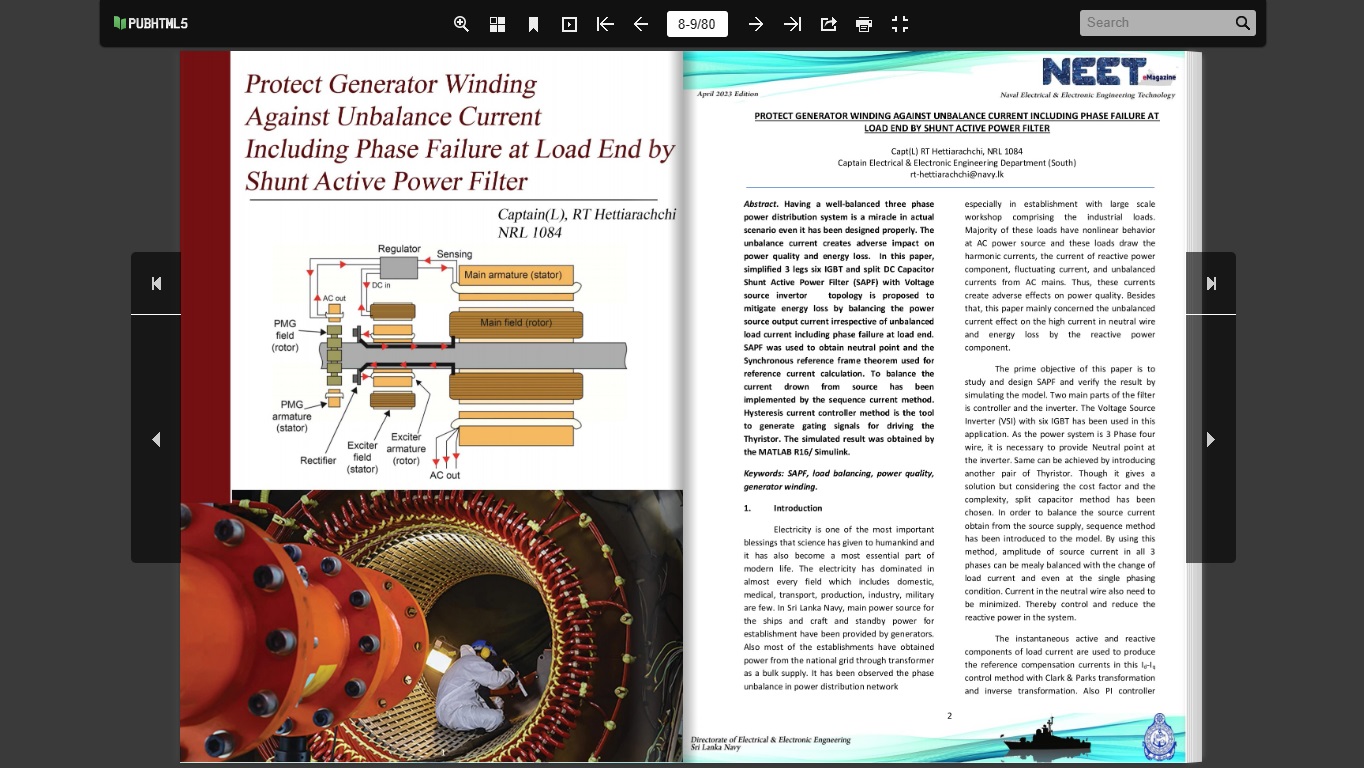Click the 'Regulator' diagram label
This screenshot has width=1364, height=768.
click(x=399, y=249)
